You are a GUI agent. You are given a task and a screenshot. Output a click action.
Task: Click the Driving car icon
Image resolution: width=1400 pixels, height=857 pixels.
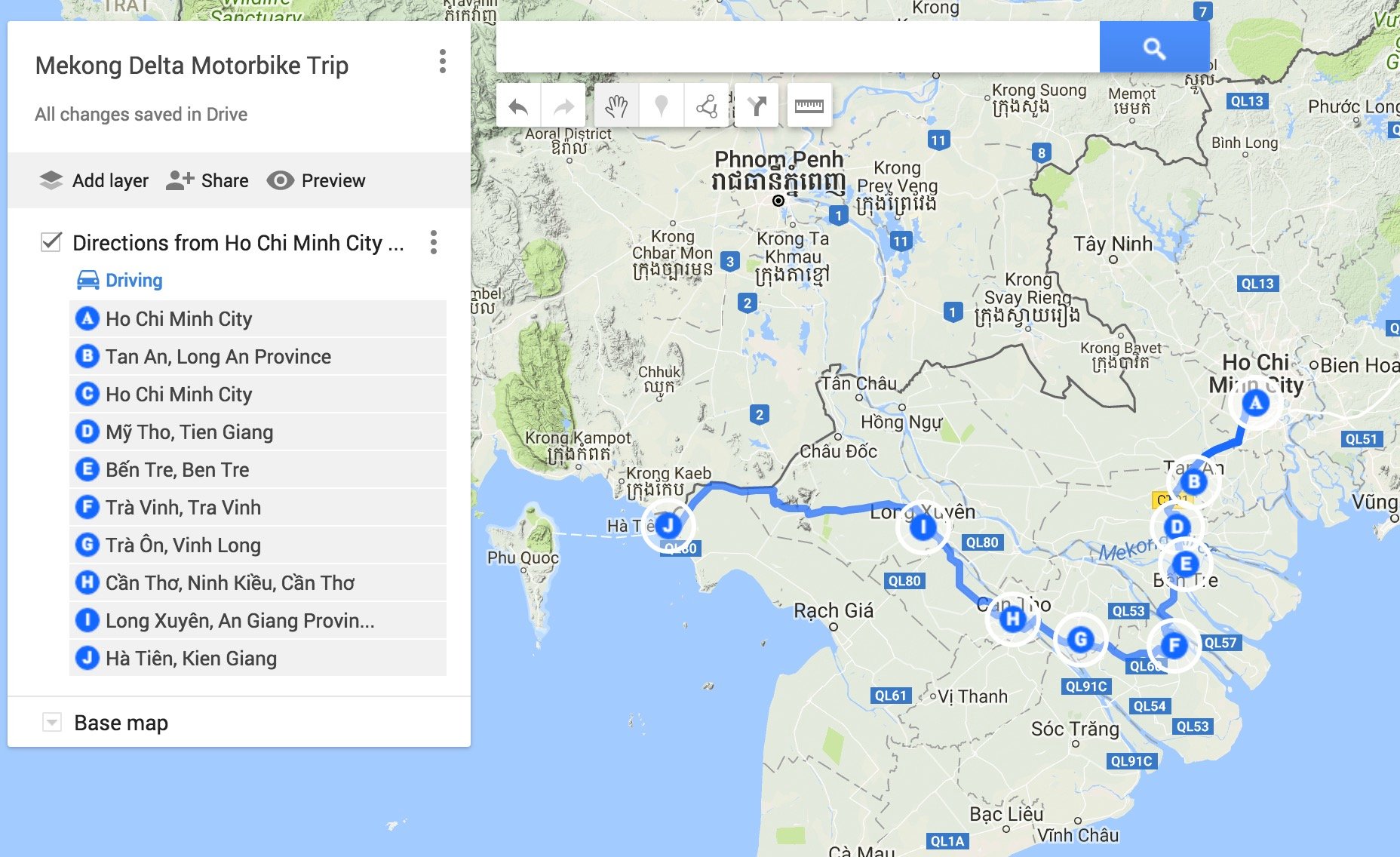point(88,280)
